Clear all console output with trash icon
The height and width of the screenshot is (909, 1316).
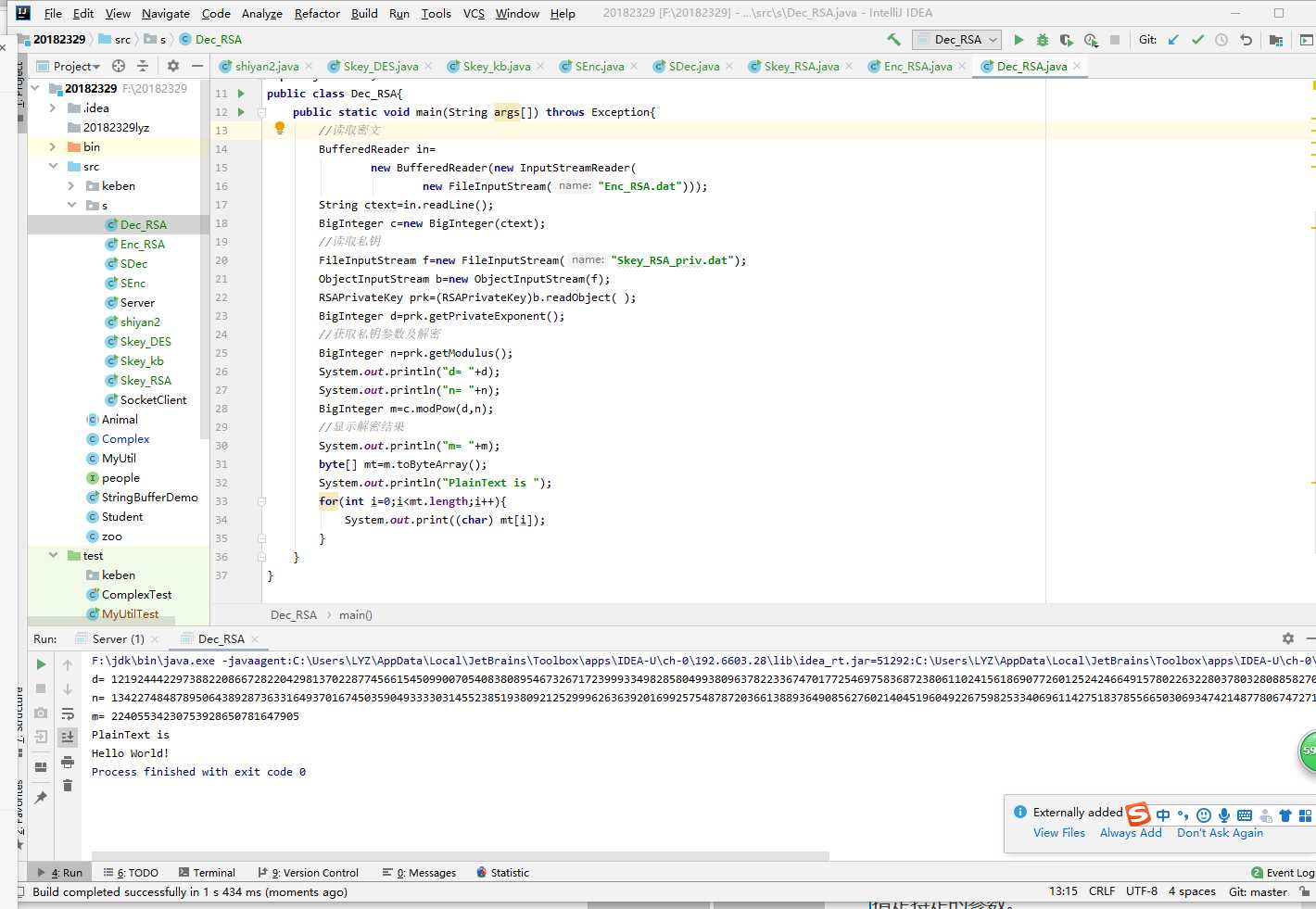[x=68, y=786]
